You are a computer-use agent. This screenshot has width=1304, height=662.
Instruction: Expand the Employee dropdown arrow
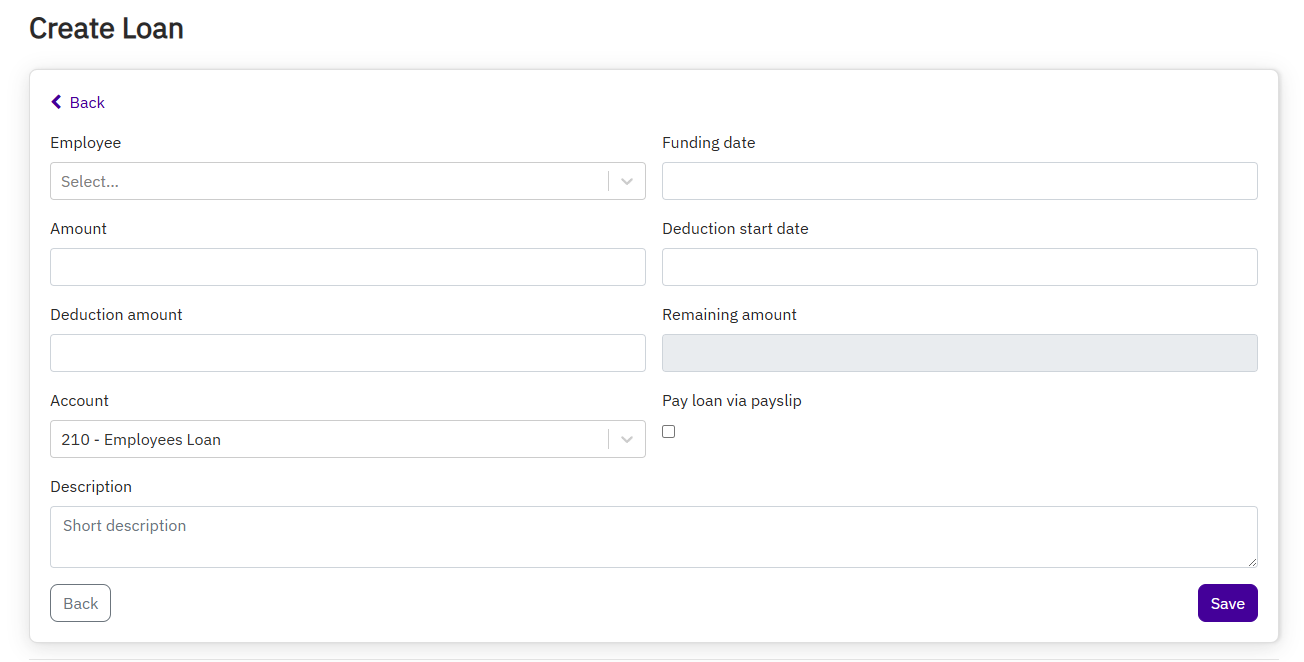point(627,181)
